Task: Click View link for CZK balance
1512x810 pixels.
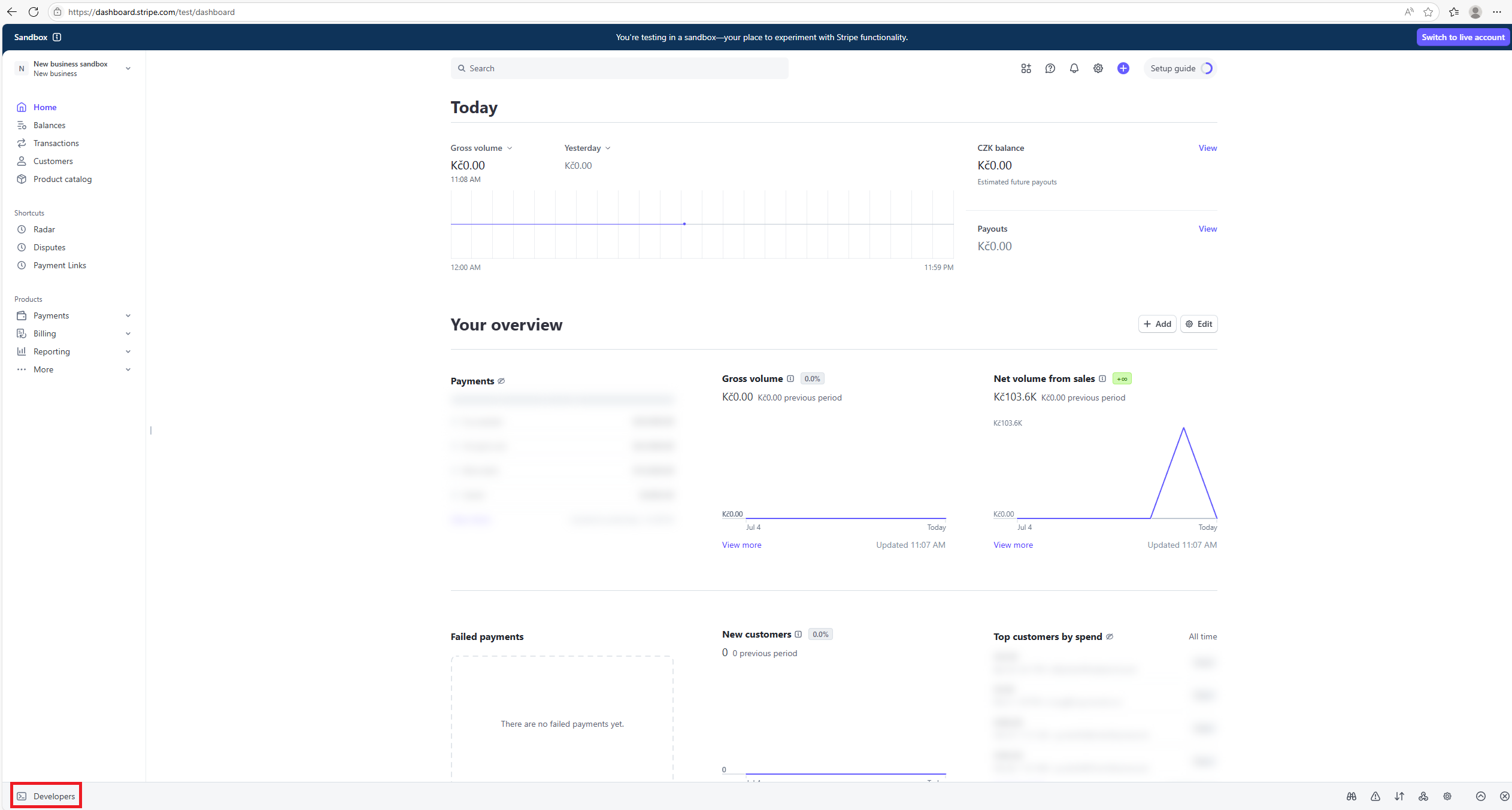Action: pyautogui.click(x=1207, y=148)
